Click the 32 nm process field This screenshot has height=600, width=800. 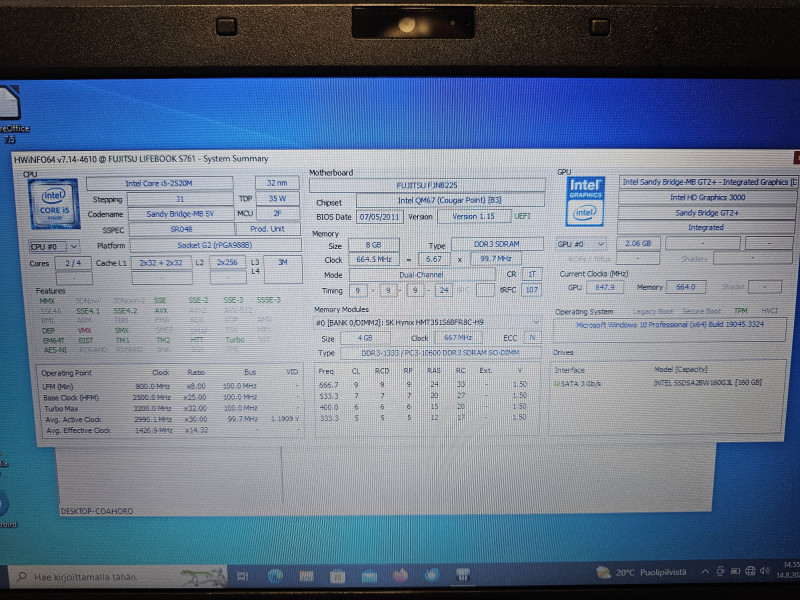pyautogui.click(x=277, y=183)
